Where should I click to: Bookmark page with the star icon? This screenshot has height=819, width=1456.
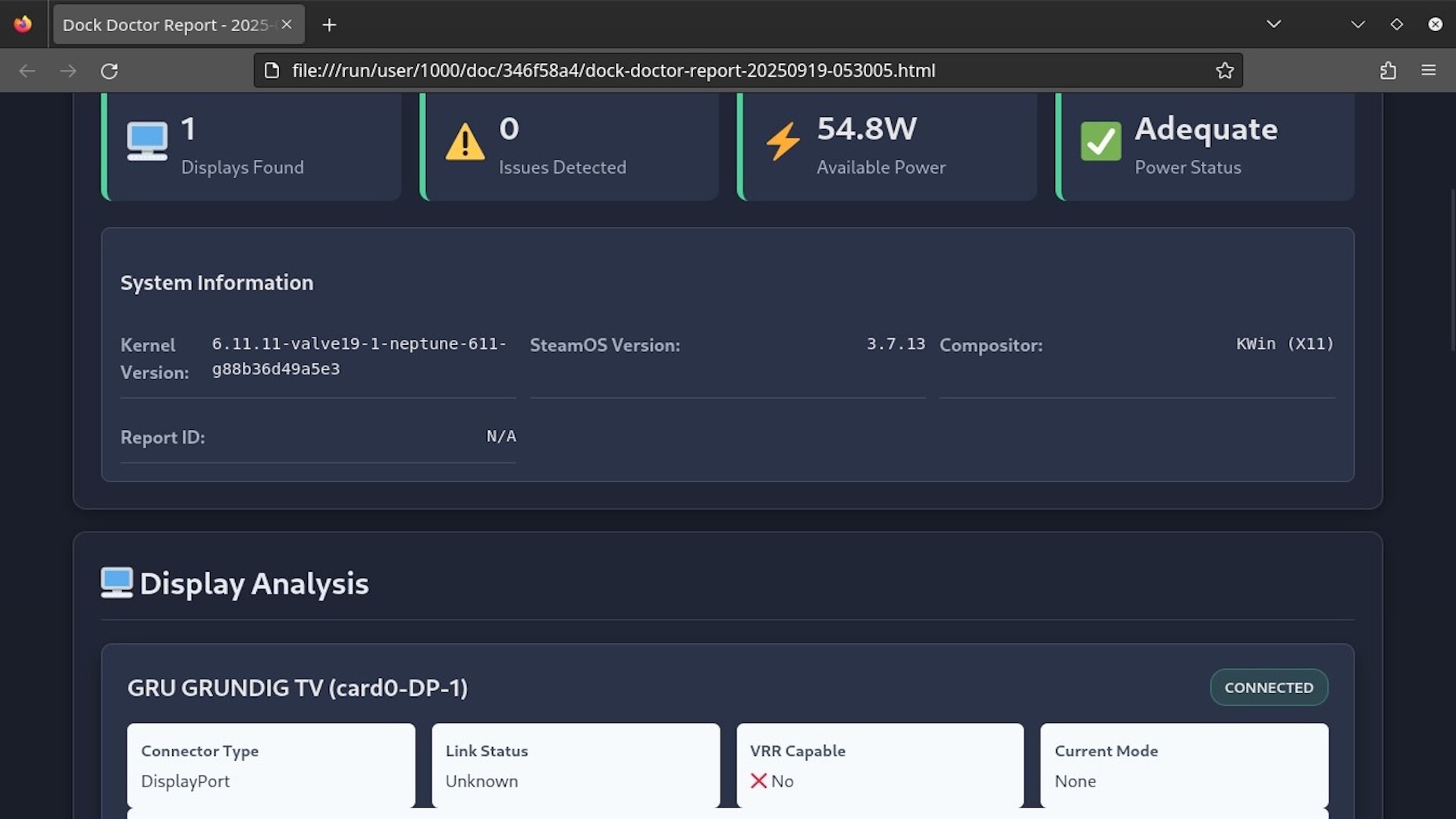click(x=1224, y=71)
